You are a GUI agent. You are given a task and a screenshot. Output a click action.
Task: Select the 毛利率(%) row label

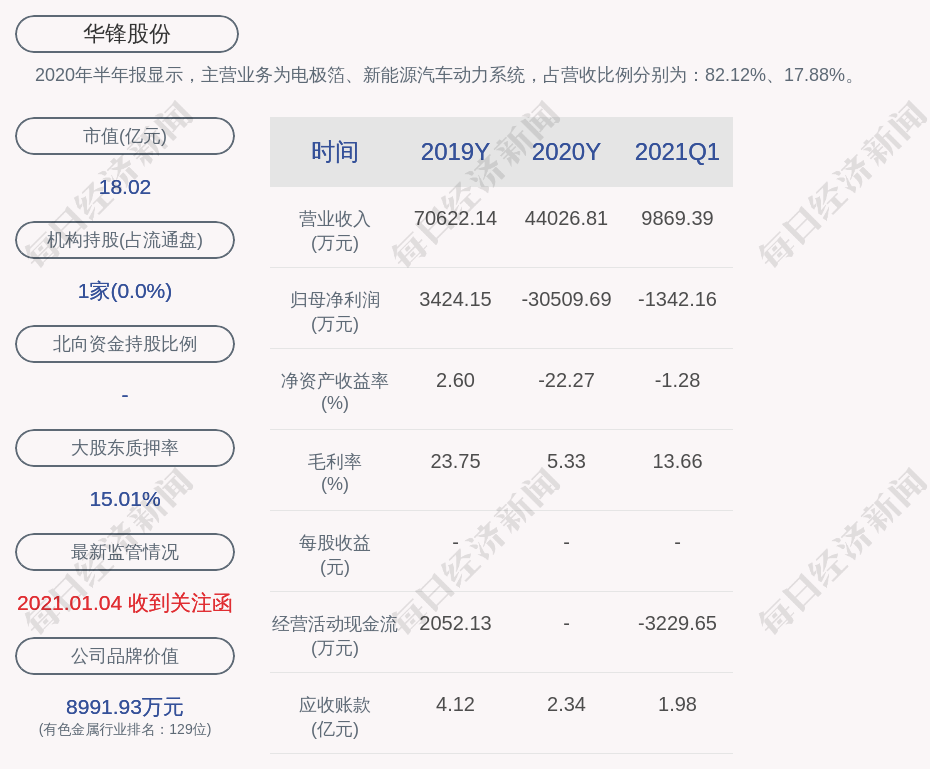pos(335,473)
